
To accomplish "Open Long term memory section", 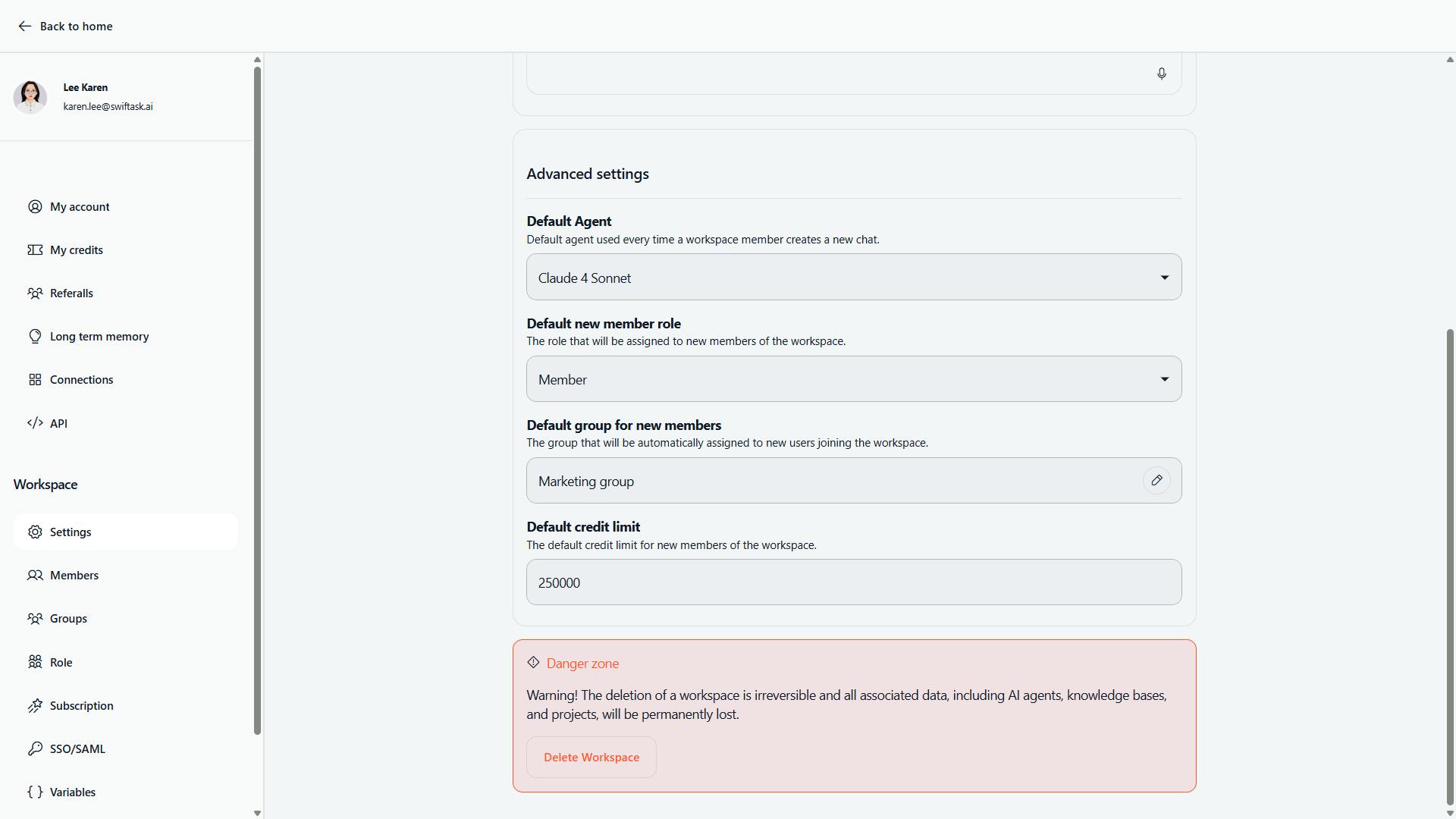I will click(x=99, y=337).
